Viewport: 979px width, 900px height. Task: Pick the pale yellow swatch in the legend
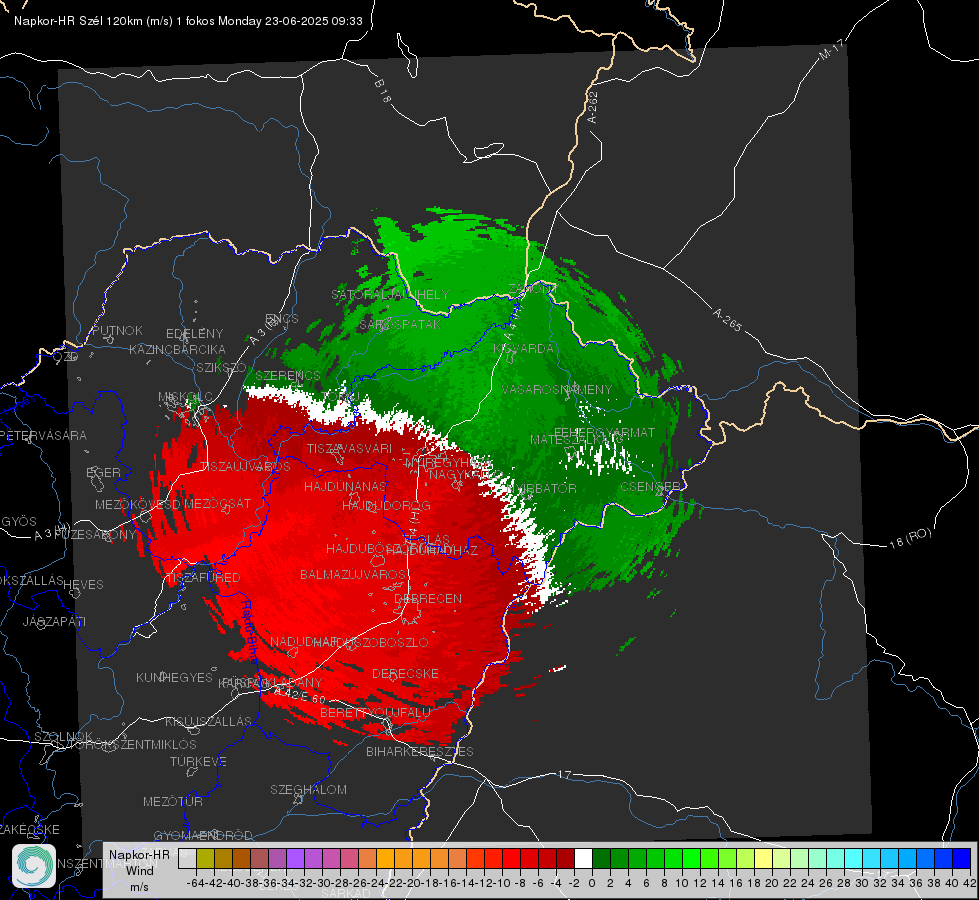[764, 858]
